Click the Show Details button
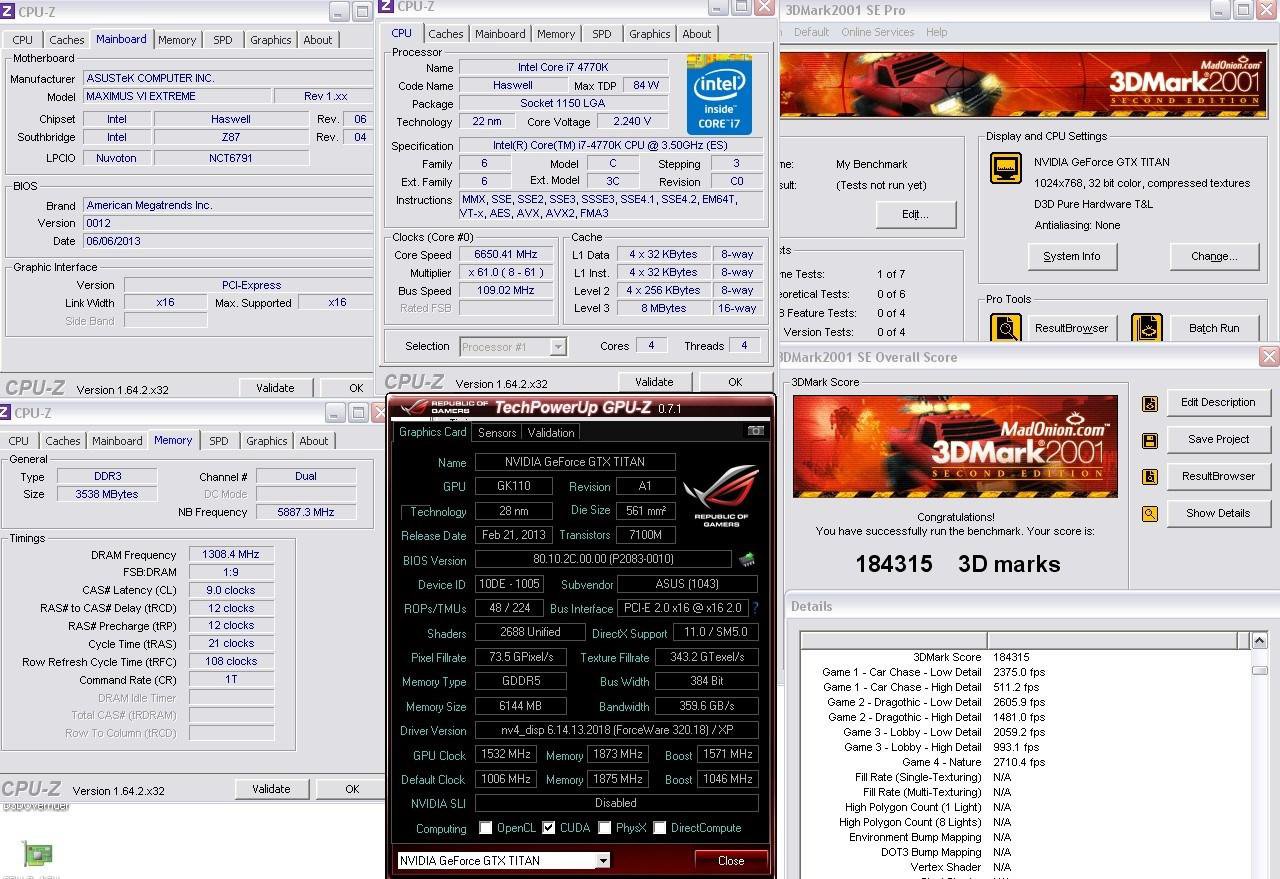 pyautogui.click(x=1218, y=513)
